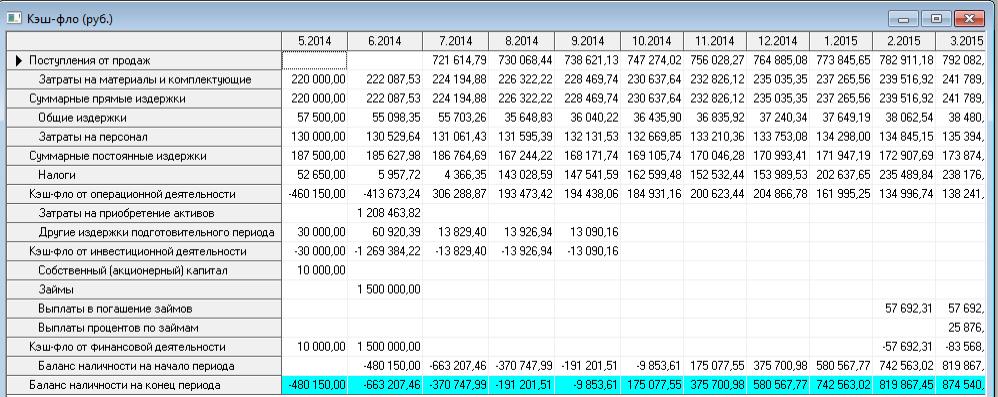Image resolution: width=998 pixels, height=397 pixels.
Task: Select row Другие издержки подготовительного периода
Action: click(144, 232)
